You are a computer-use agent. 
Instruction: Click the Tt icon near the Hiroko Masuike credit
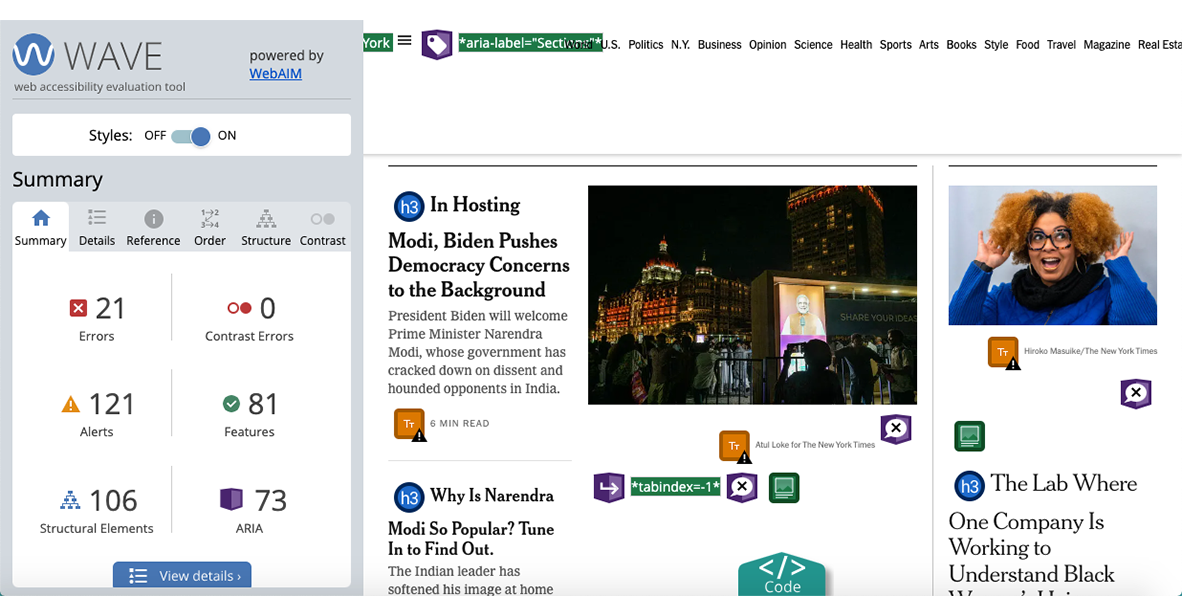(1002, 352)
